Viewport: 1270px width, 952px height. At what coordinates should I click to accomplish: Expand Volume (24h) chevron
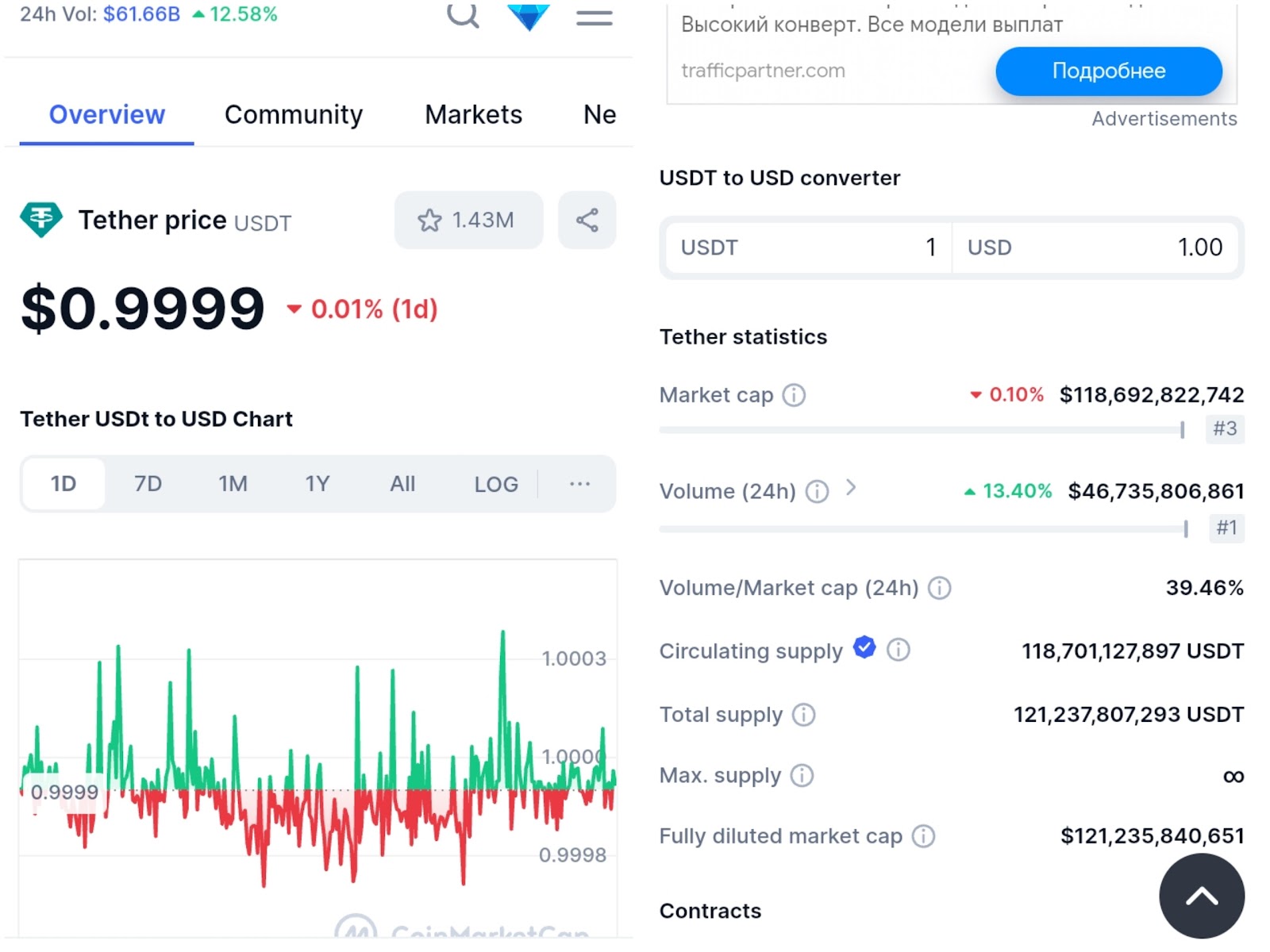pyautogui.click(x=851, y=488)
